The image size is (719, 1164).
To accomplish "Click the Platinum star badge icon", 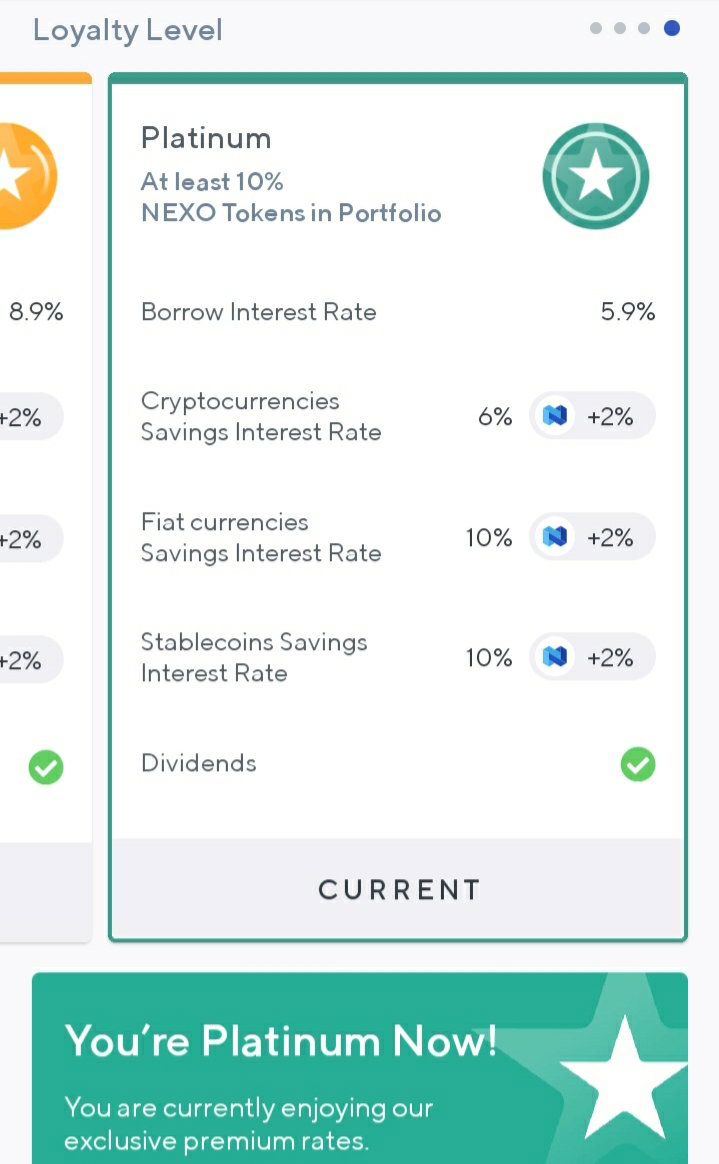I will [x=595, y=176].
